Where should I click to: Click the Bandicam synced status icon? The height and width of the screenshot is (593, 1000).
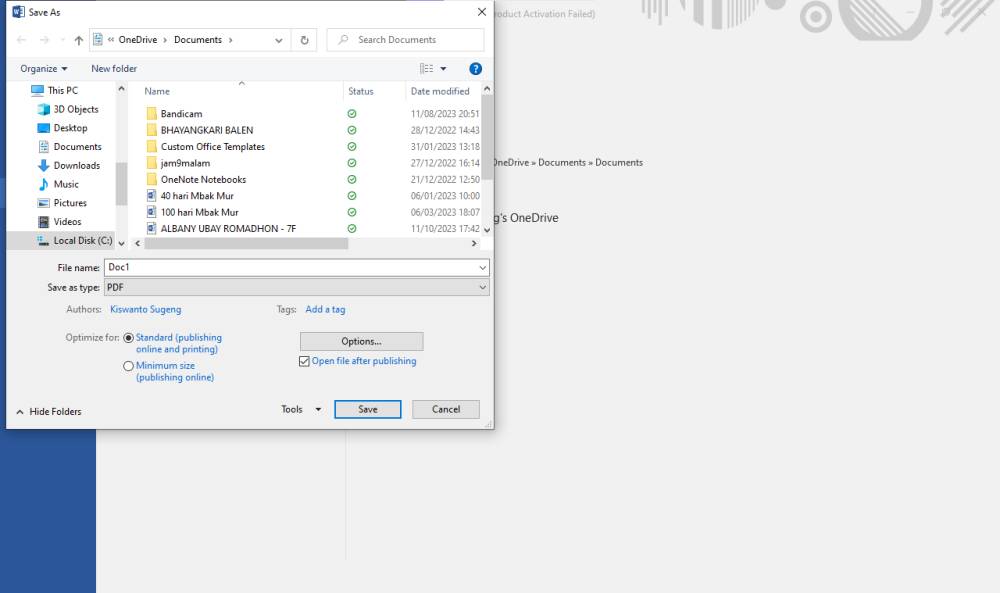(351, 113)
